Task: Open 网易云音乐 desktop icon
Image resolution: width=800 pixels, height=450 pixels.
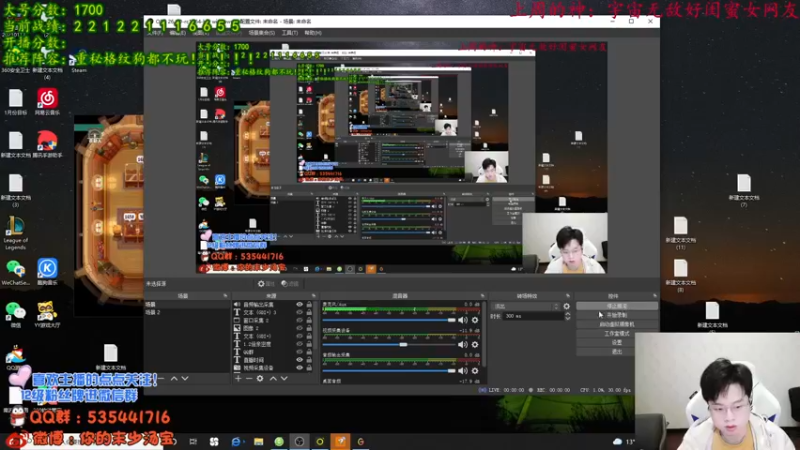Action: [47, 102]
